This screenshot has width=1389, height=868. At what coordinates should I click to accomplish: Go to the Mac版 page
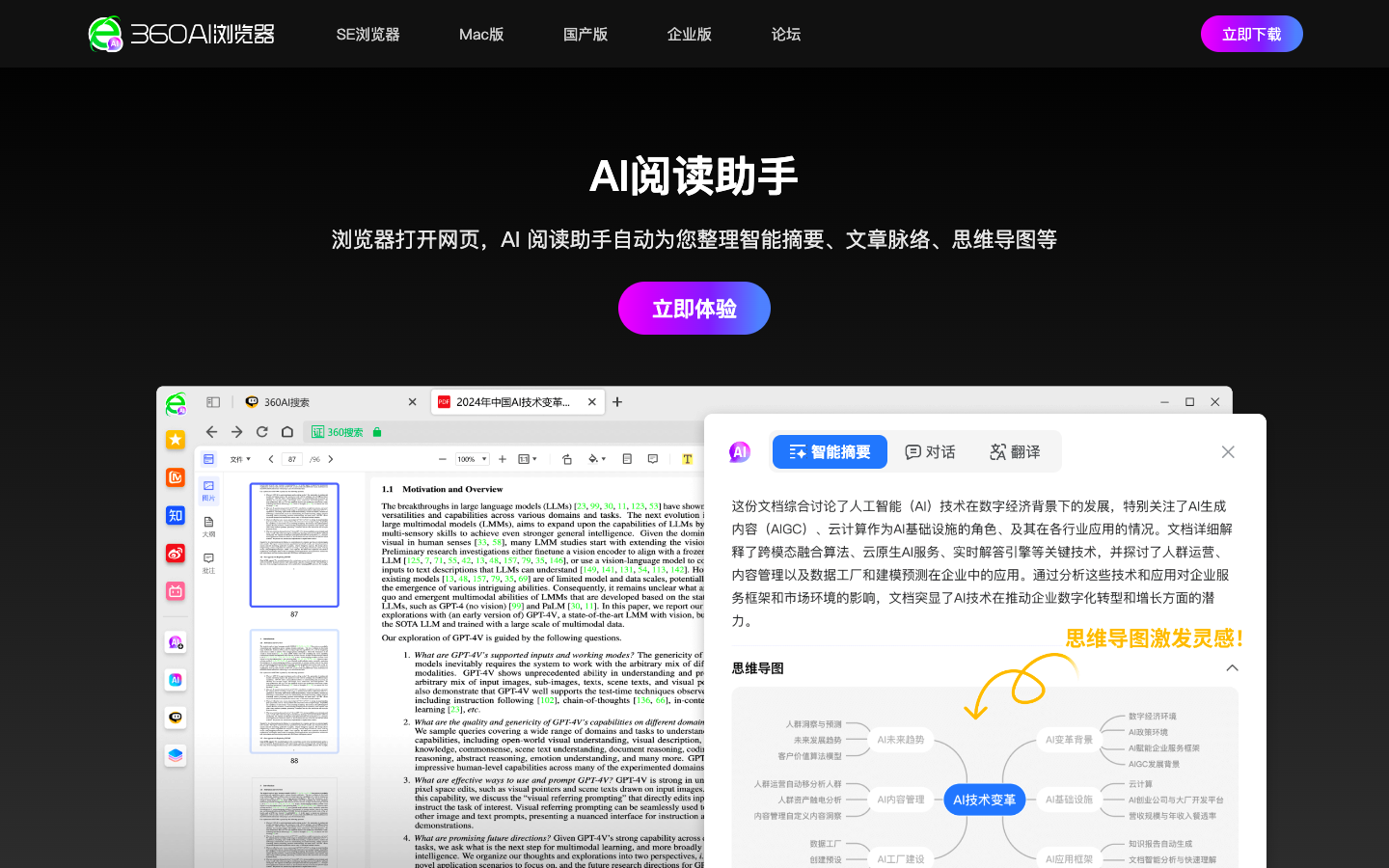tap(481, 34)
